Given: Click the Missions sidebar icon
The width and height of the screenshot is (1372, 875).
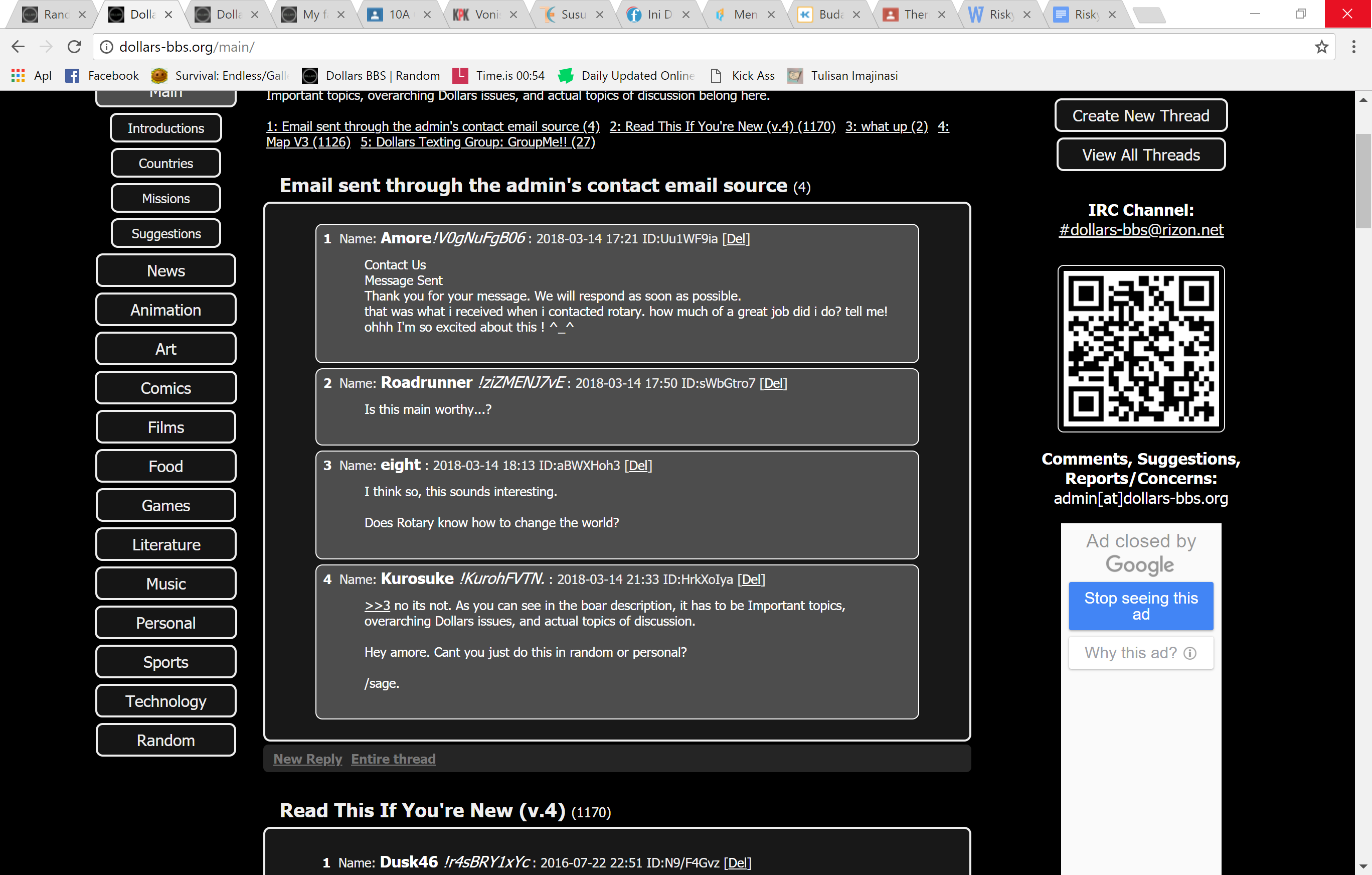Looking at the screenshot, I should pyautogui.click(x=165, y=198).
